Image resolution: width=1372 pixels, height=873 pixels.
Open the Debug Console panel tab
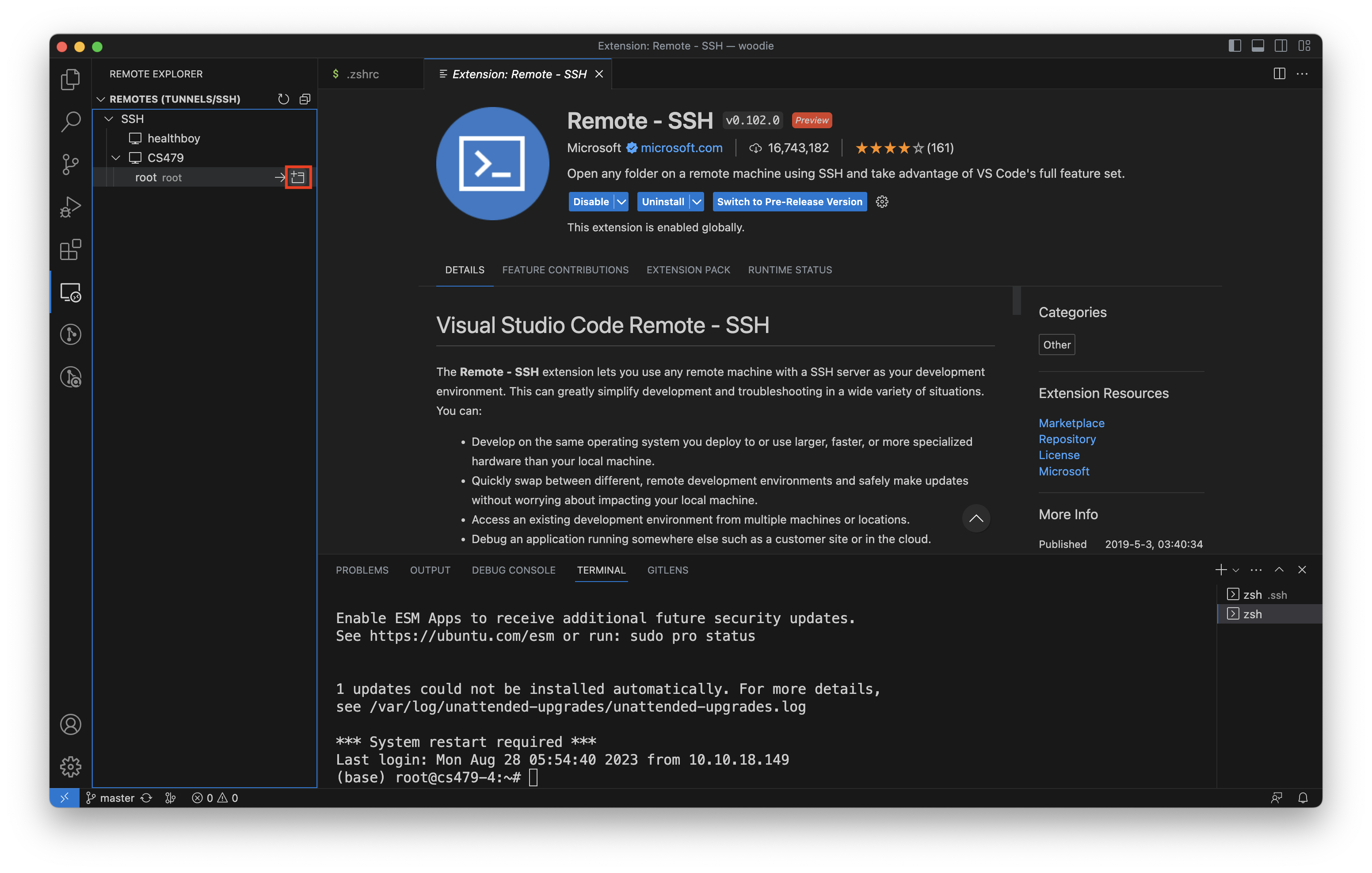tap(513, 570)
